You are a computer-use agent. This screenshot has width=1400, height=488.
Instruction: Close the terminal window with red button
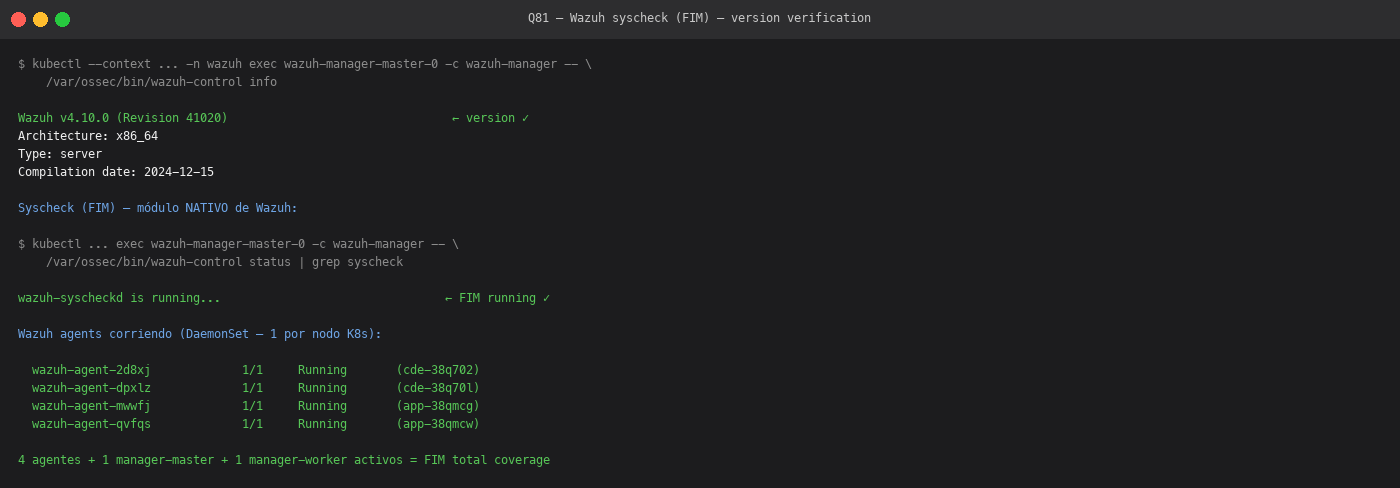18,19
